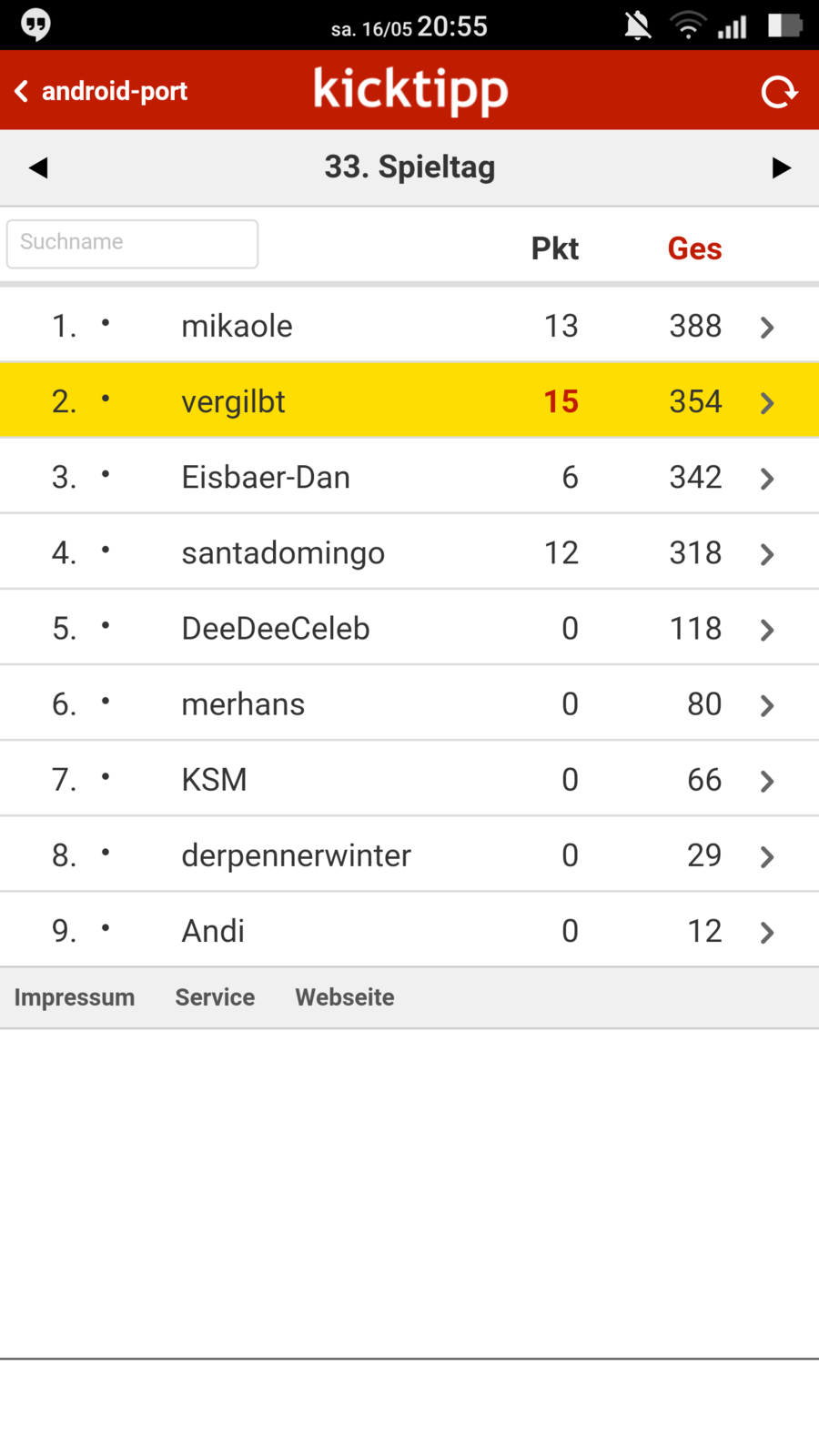This screenshot has width=819, height=1456.
Task: Expand mikaole's row chevron
Action: [767, 327]
